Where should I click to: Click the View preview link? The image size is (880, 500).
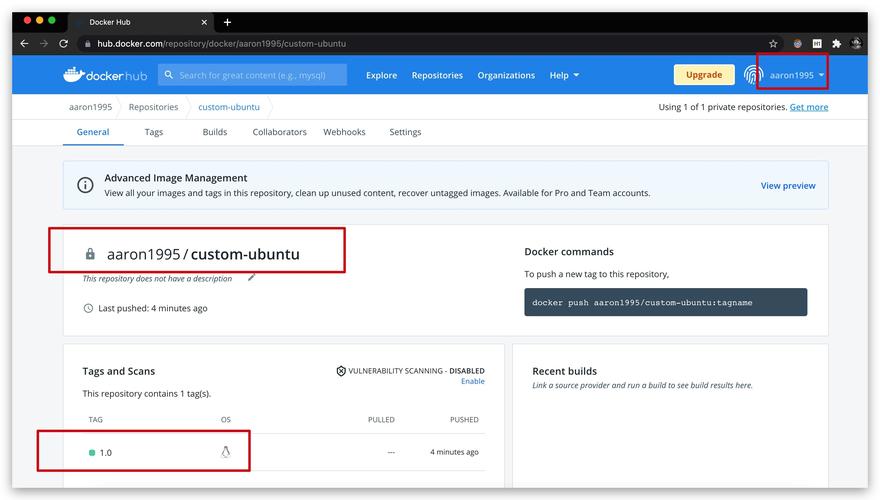click(x=788, y=185)
